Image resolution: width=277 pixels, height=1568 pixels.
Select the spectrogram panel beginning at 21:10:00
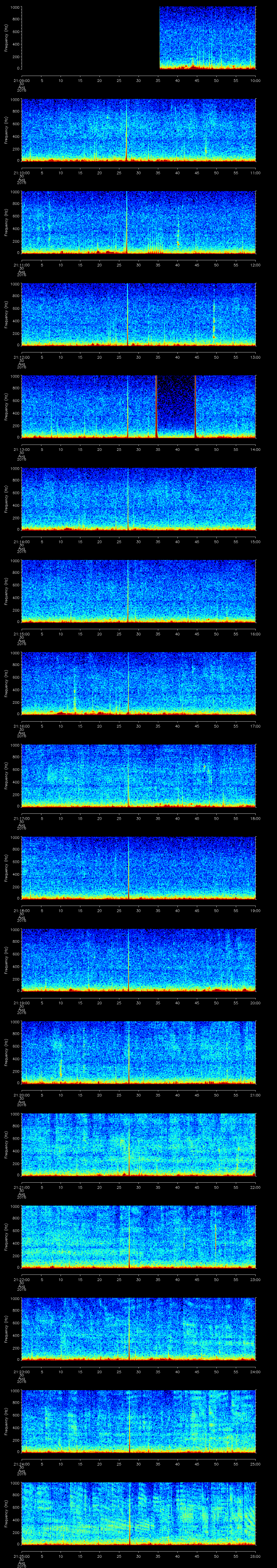click(139, 130)
